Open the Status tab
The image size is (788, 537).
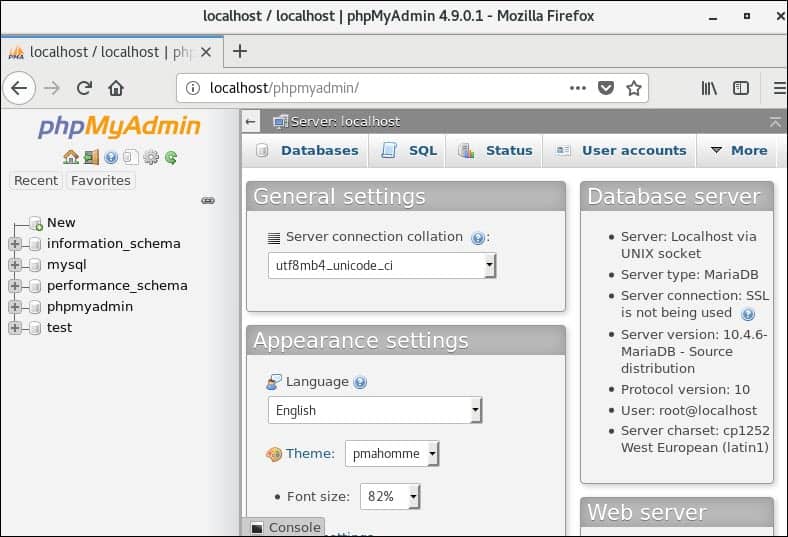click(496, 151)
